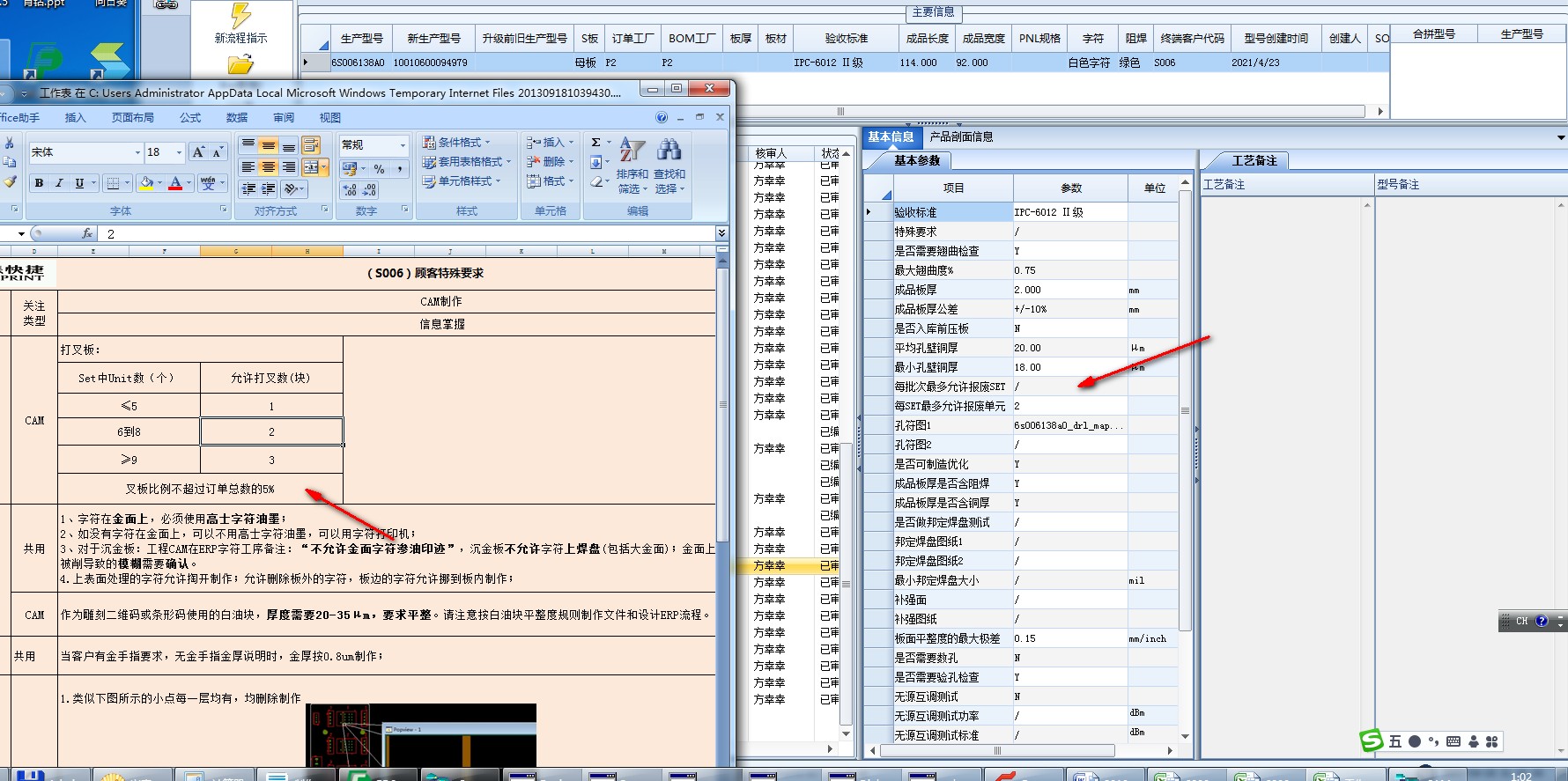Select the Format Painter brush icon
The height and width of the screenshot is (781, 1568).
[x=9, y=181]
